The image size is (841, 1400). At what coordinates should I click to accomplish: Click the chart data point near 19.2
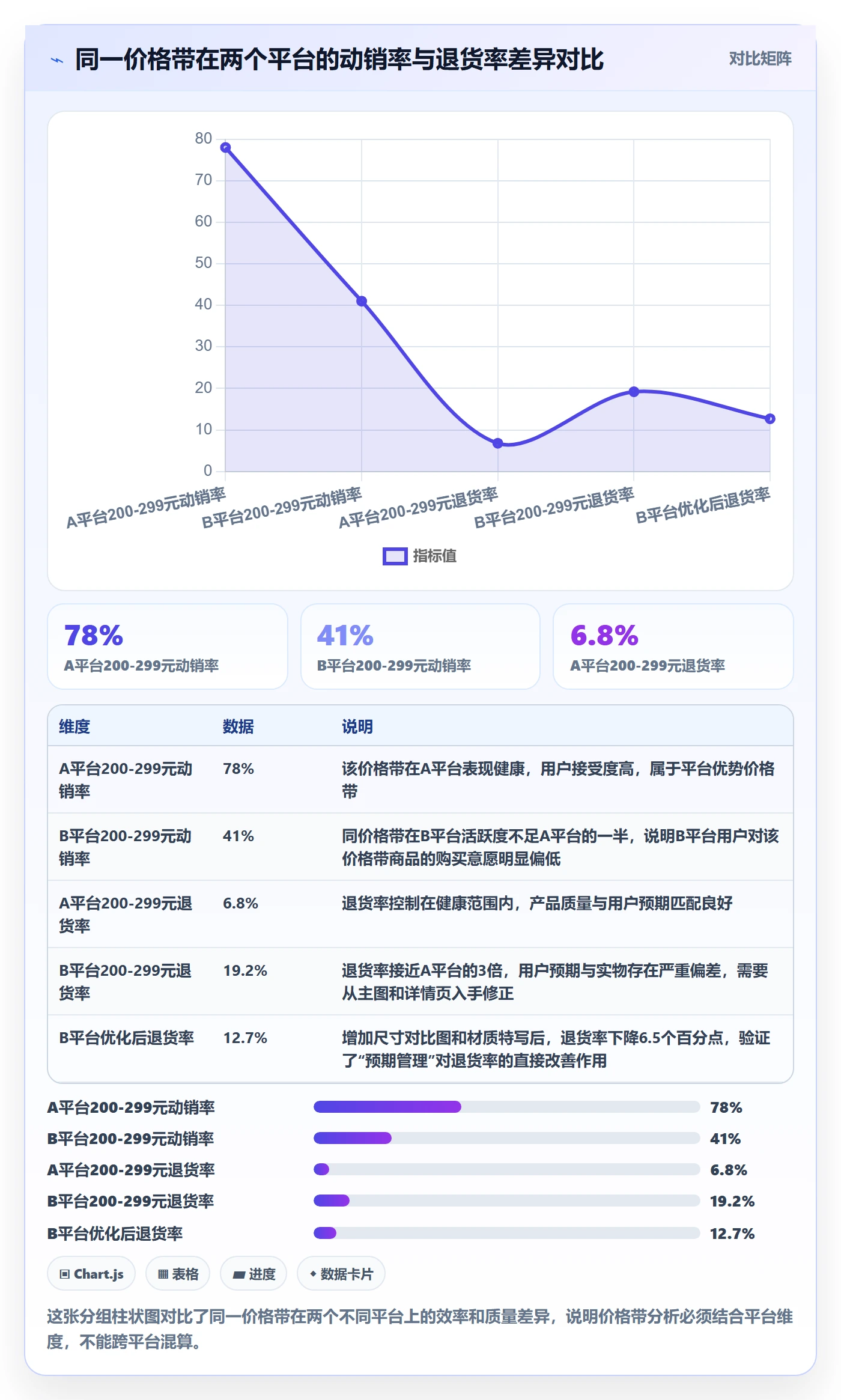click(x=634, y=392)
